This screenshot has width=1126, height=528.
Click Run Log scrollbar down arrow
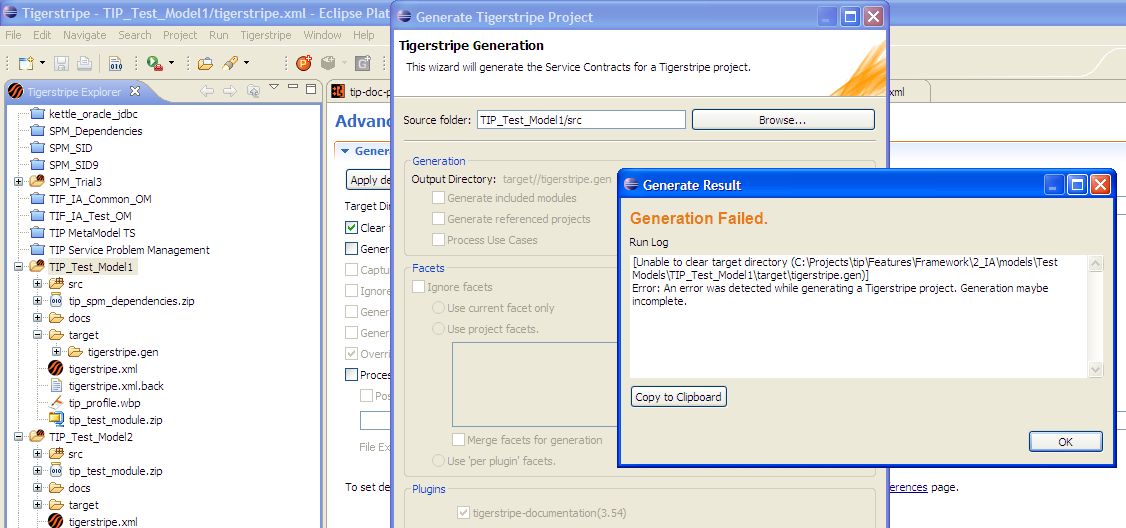(x=1096, y=369)
